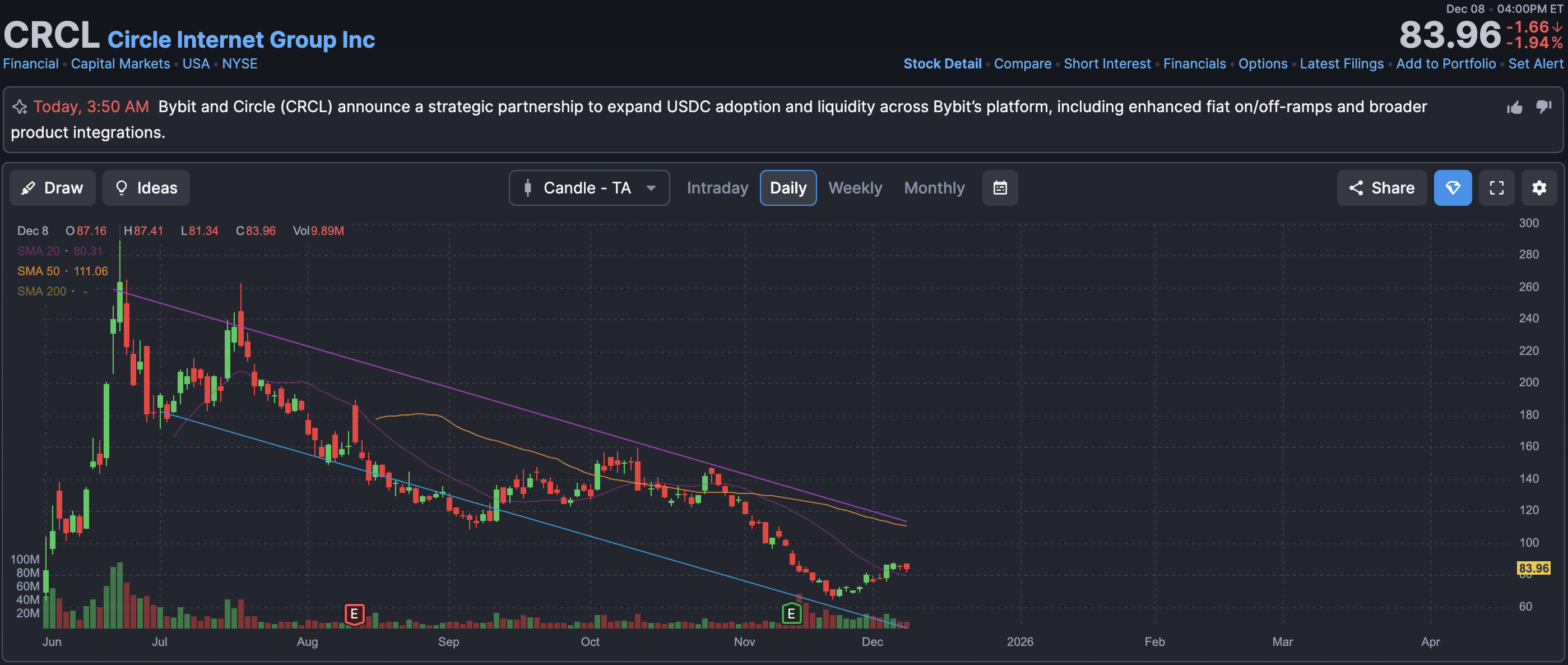Viewport: 1568px width, 665px height.
Task: Switch to the Intraday timeframe tab
Action: [x=717, y=188]
